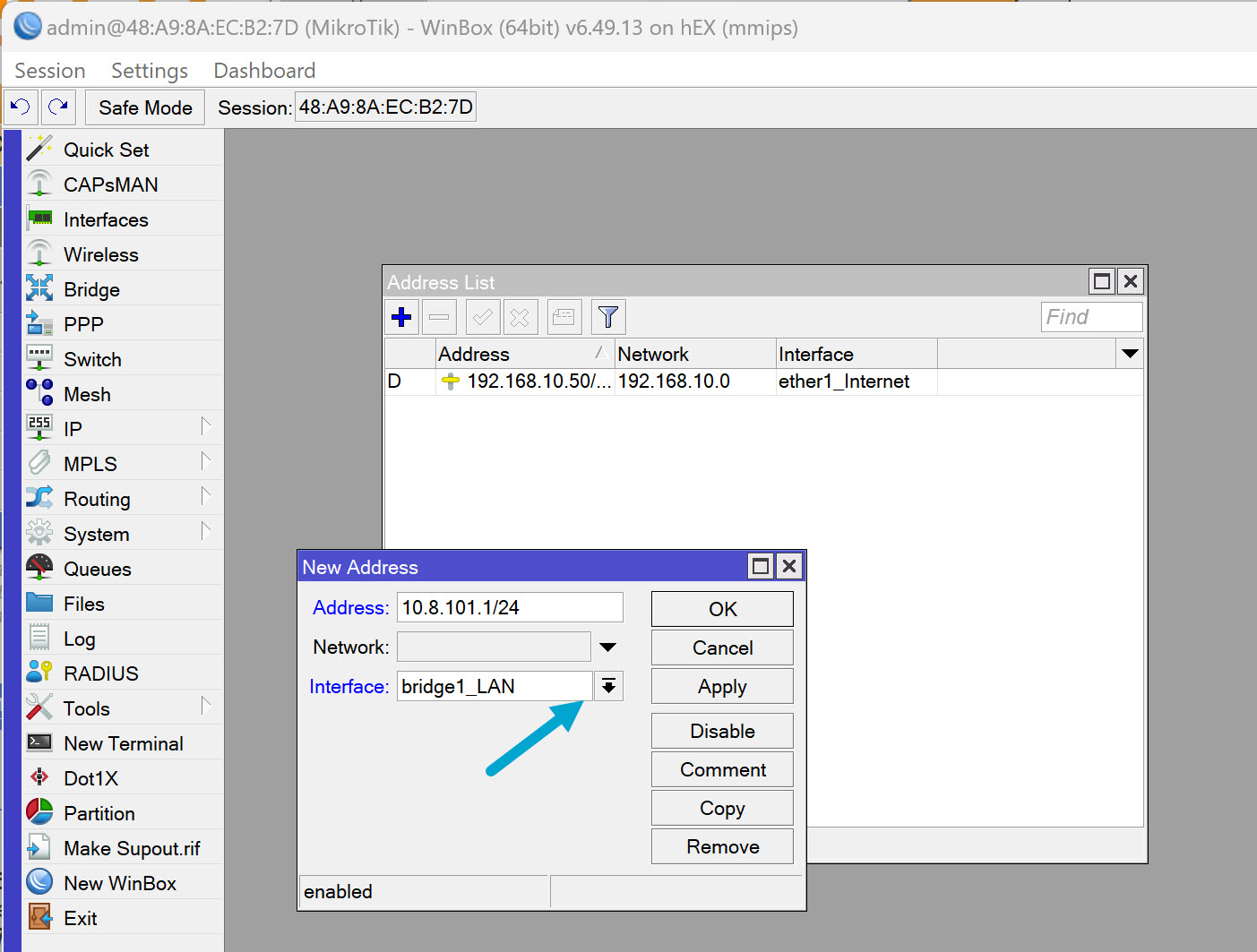Click inside the Find search box

[1090, 316]
